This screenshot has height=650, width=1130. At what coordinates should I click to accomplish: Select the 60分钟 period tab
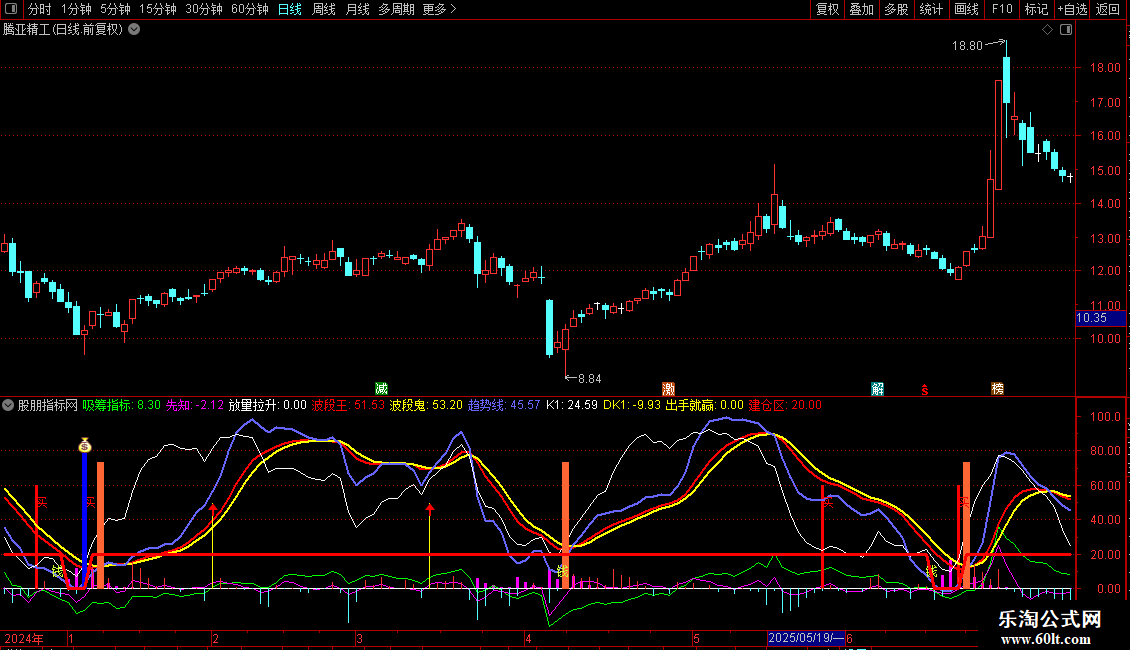coord(249,9)
